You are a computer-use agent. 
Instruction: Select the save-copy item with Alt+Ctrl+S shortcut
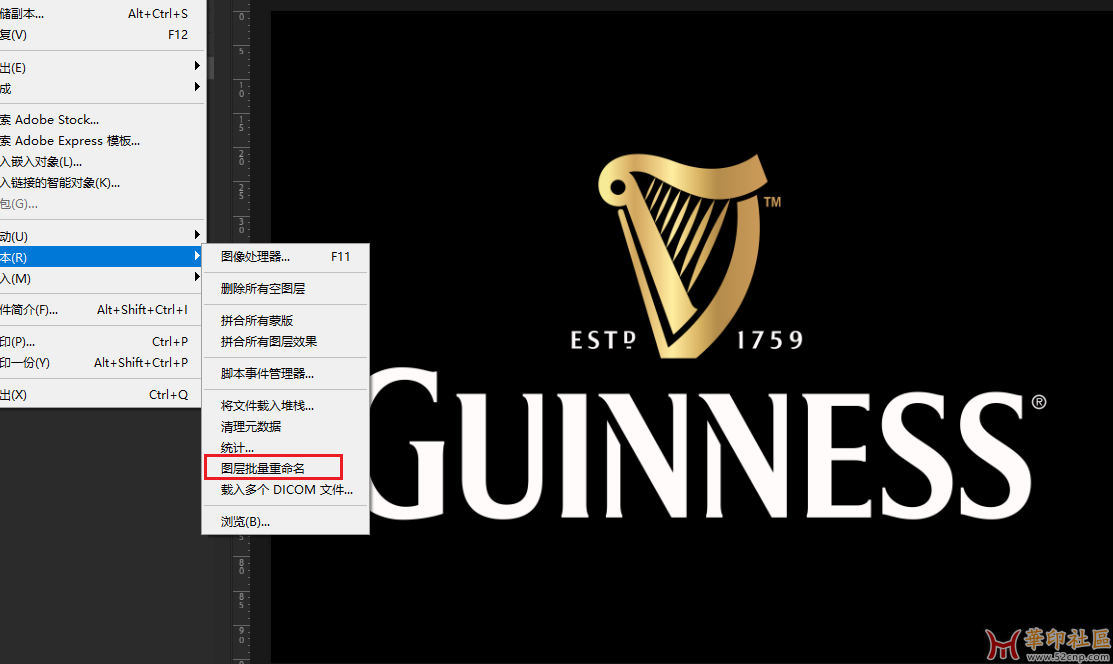102,13
